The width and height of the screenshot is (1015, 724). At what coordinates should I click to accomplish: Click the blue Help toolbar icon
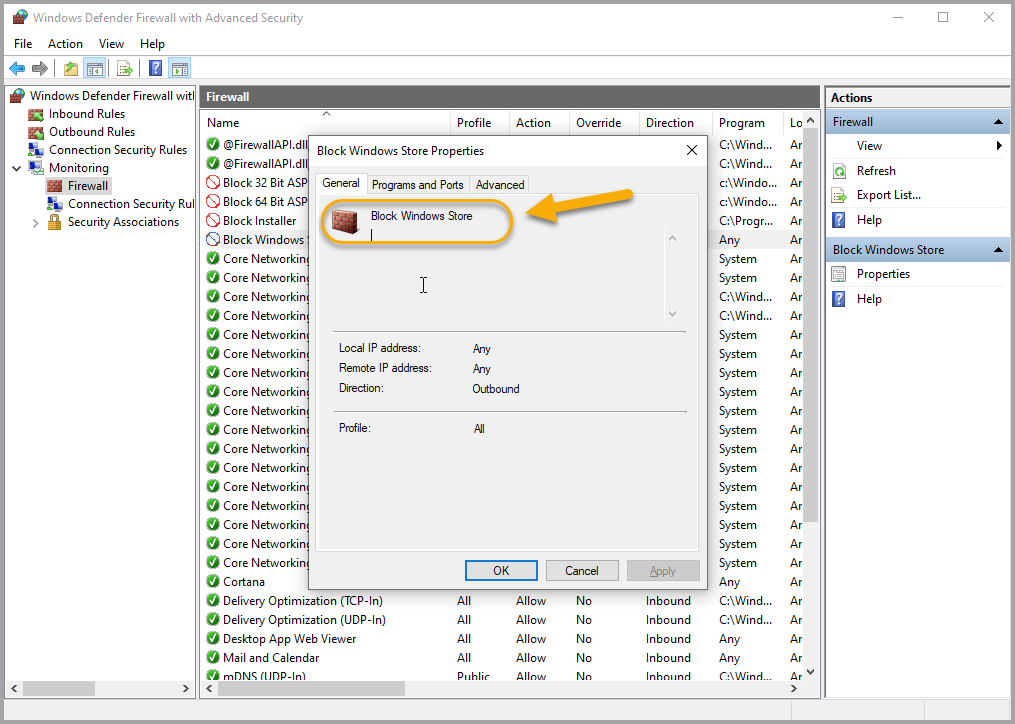[156, 68]
